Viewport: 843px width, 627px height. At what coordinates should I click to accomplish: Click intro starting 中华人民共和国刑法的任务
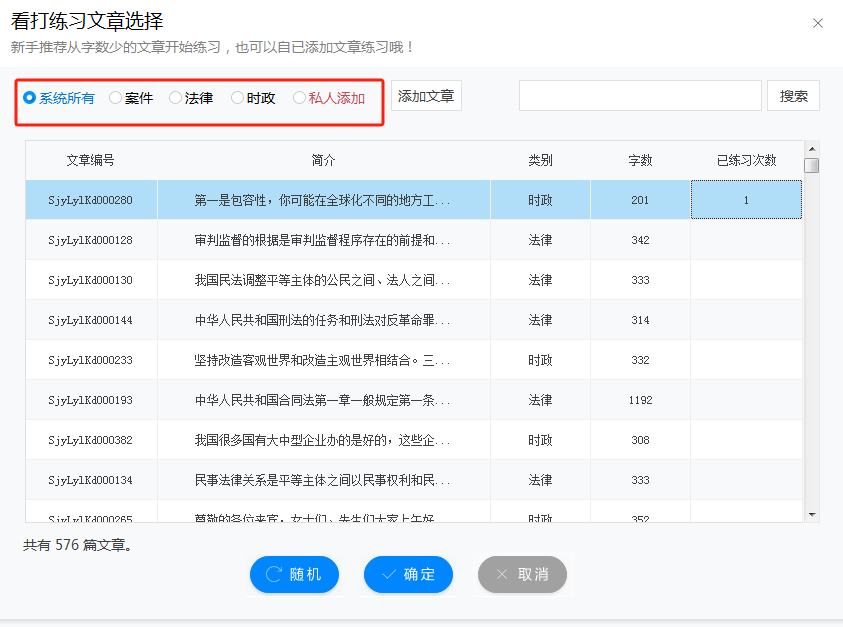[x=323, y=320]
